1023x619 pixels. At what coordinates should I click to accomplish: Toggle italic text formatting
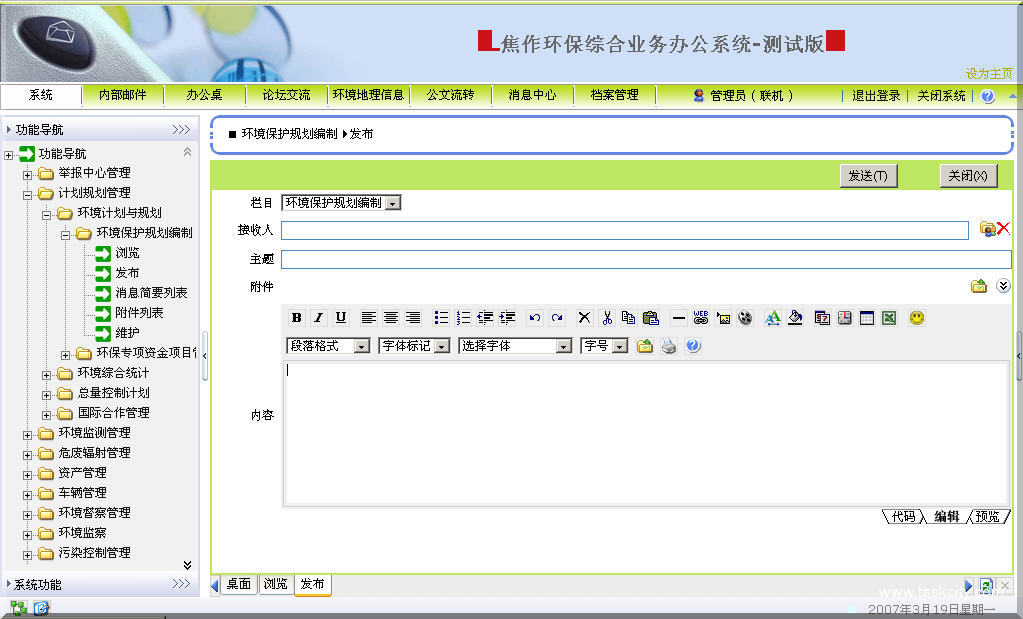(318, 318)
